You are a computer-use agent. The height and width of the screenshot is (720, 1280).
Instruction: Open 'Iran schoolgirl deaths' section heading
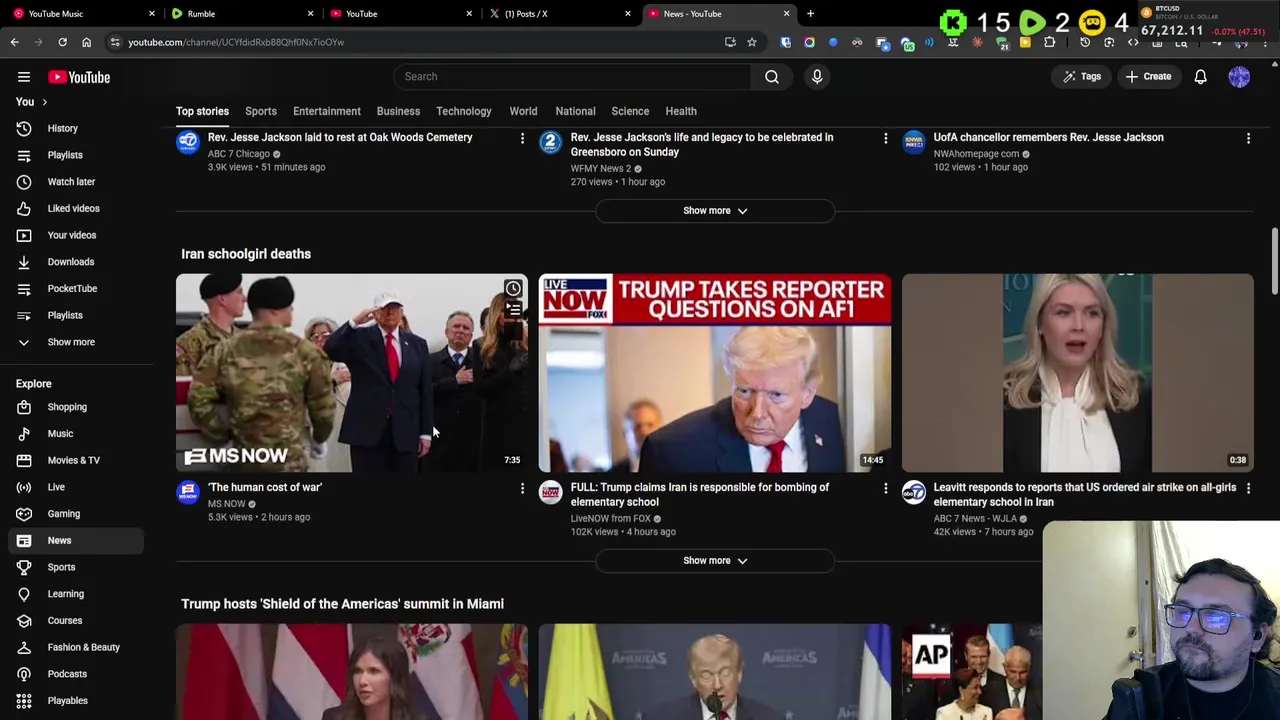[x=246, y=254]
